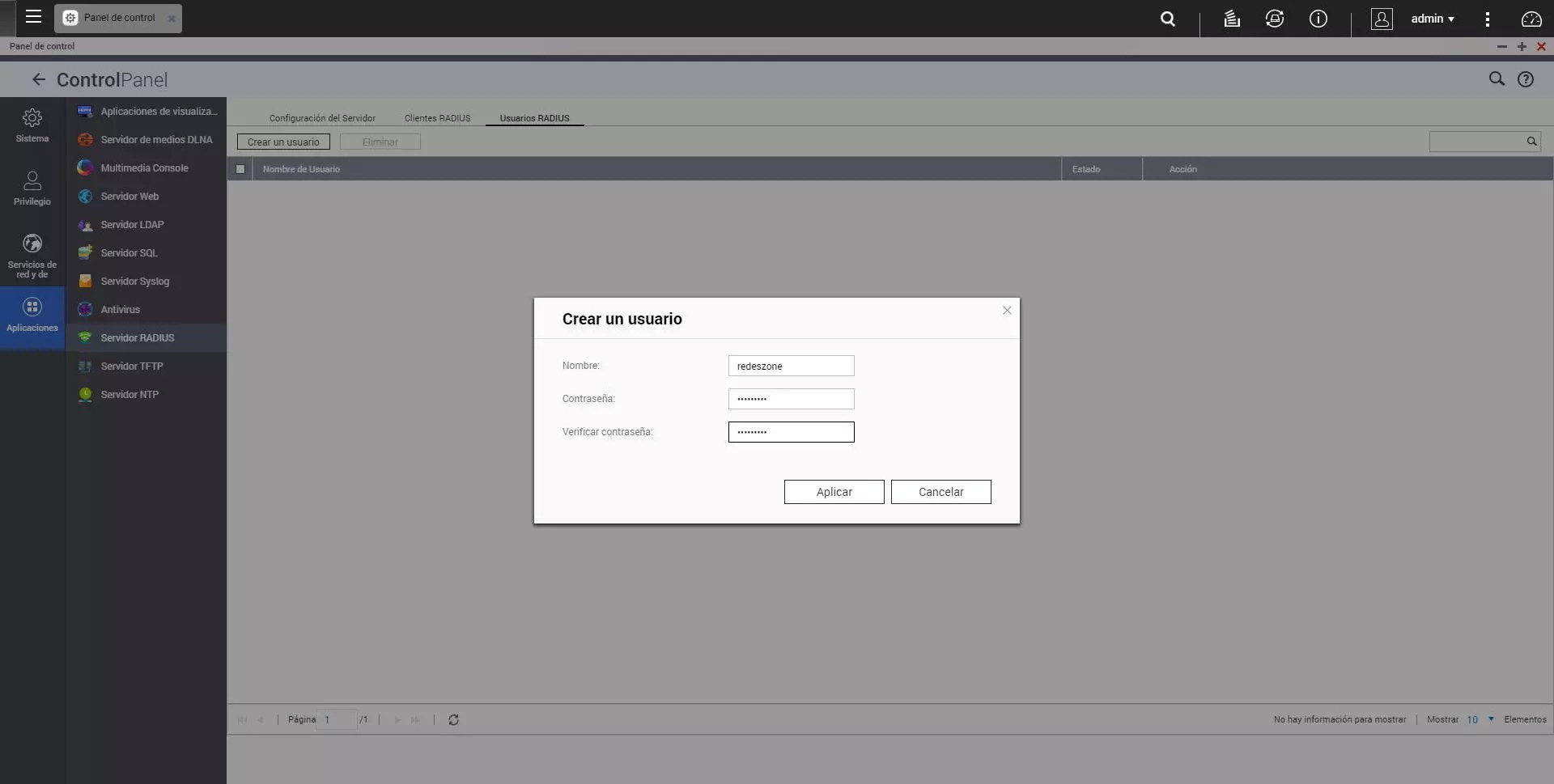Switch to the Clientes RADIUS tab
This screenshot has width=1554, height=784.
point(437,118)
